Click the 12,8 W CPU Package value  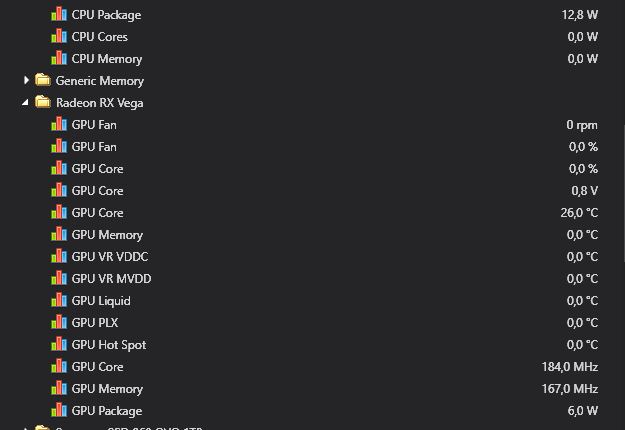coord(579,15)
